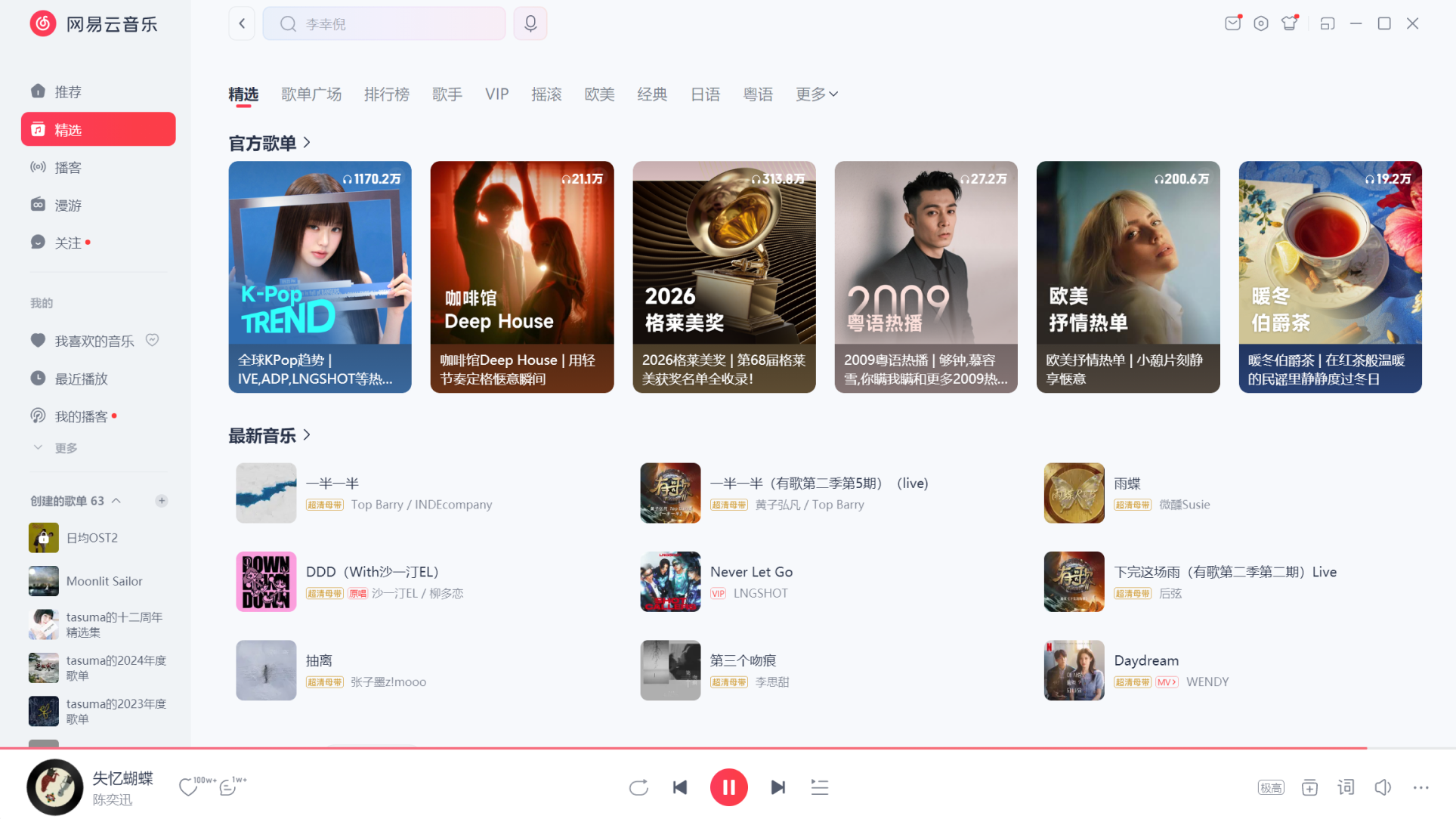Expand the 更多 category dropdown
Viewport: 1456px width, 819px height.
[817, 94]
